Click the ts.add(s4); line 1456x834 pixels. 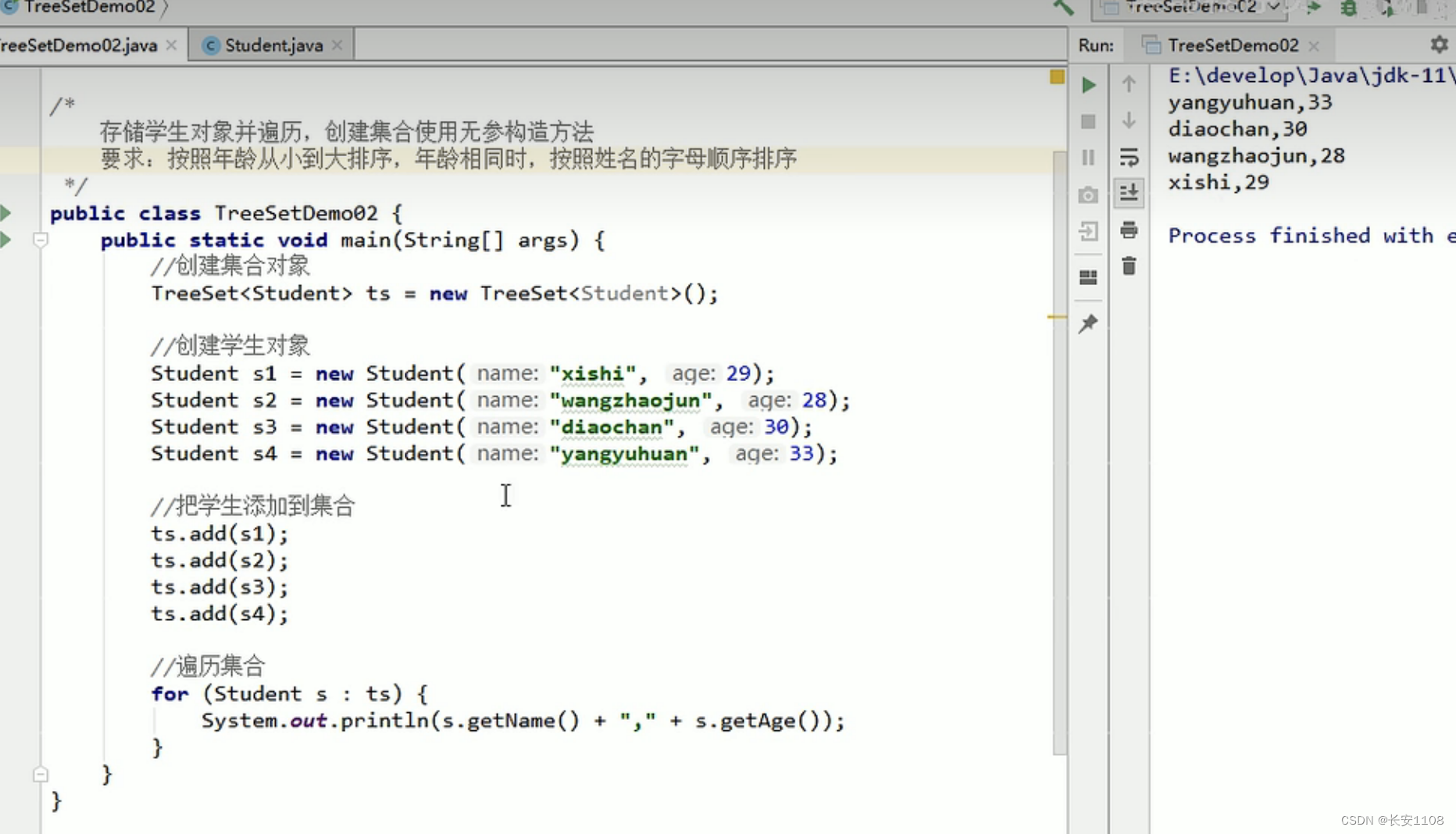[219, 614]
